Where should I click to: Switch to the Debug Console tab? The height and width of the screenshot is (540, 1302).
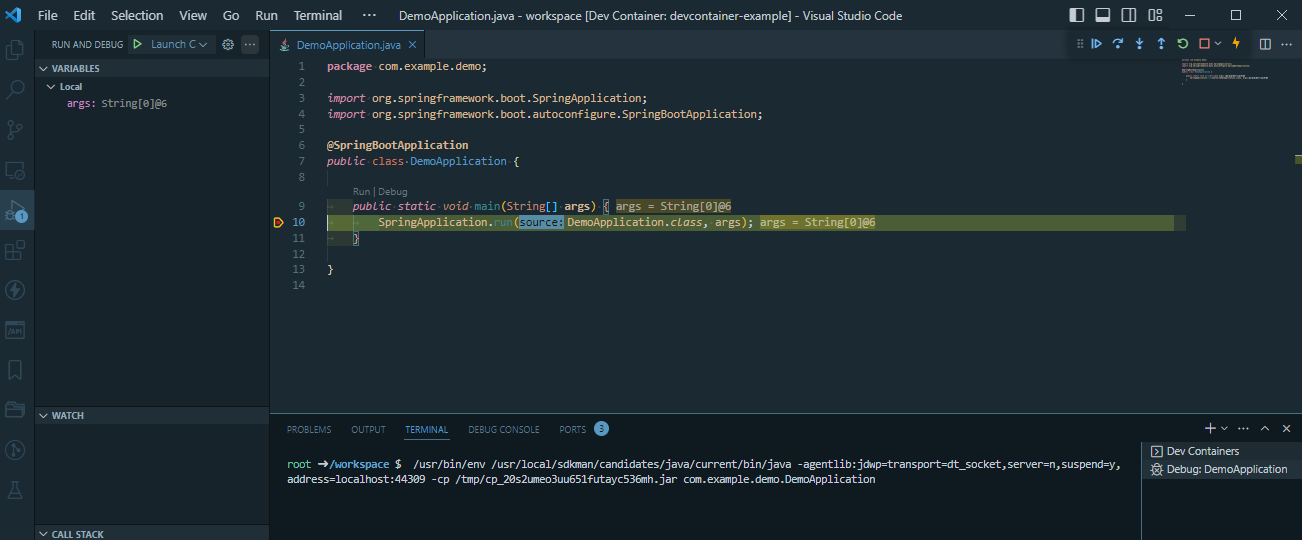tap(503, 429)
